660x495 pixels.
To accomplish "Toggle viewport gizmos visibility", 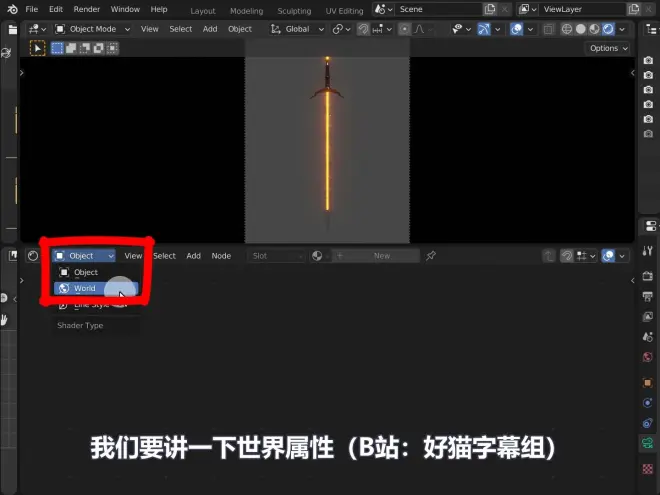I will (x=484, y=29).
